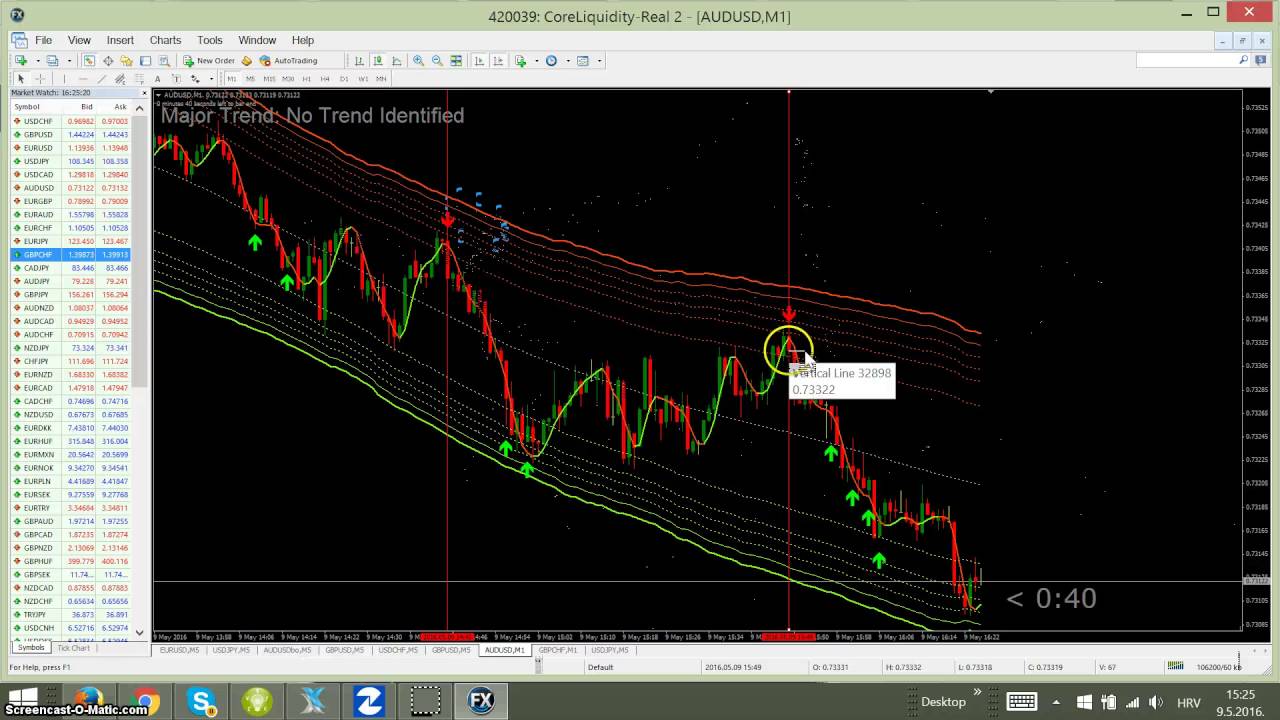Open the Charts menu

(x=165, y=40)
